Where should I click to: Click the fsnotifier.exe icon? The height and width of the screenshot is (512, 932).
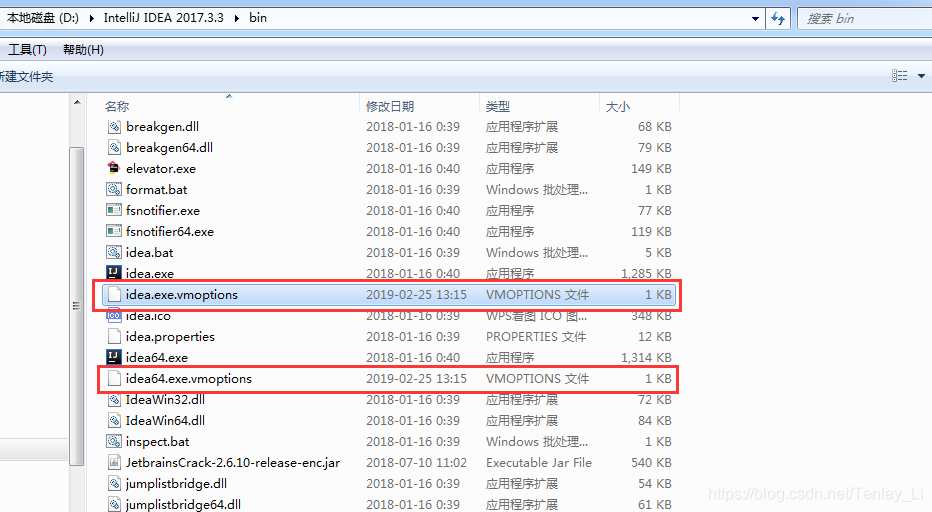pos(114,211)
